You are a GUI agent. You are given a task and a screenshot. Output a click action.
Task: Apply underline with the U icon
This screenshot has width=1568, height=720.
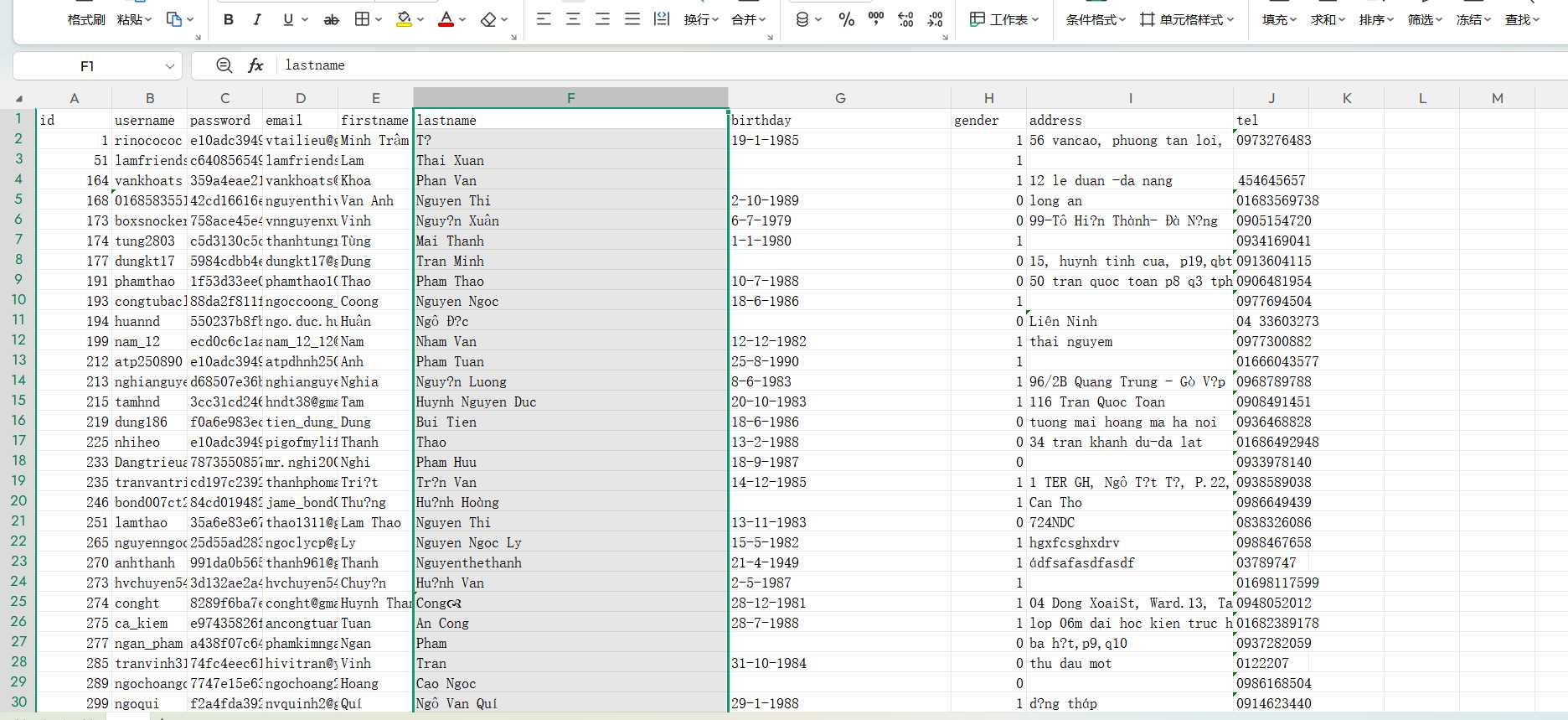click(288, 19)
